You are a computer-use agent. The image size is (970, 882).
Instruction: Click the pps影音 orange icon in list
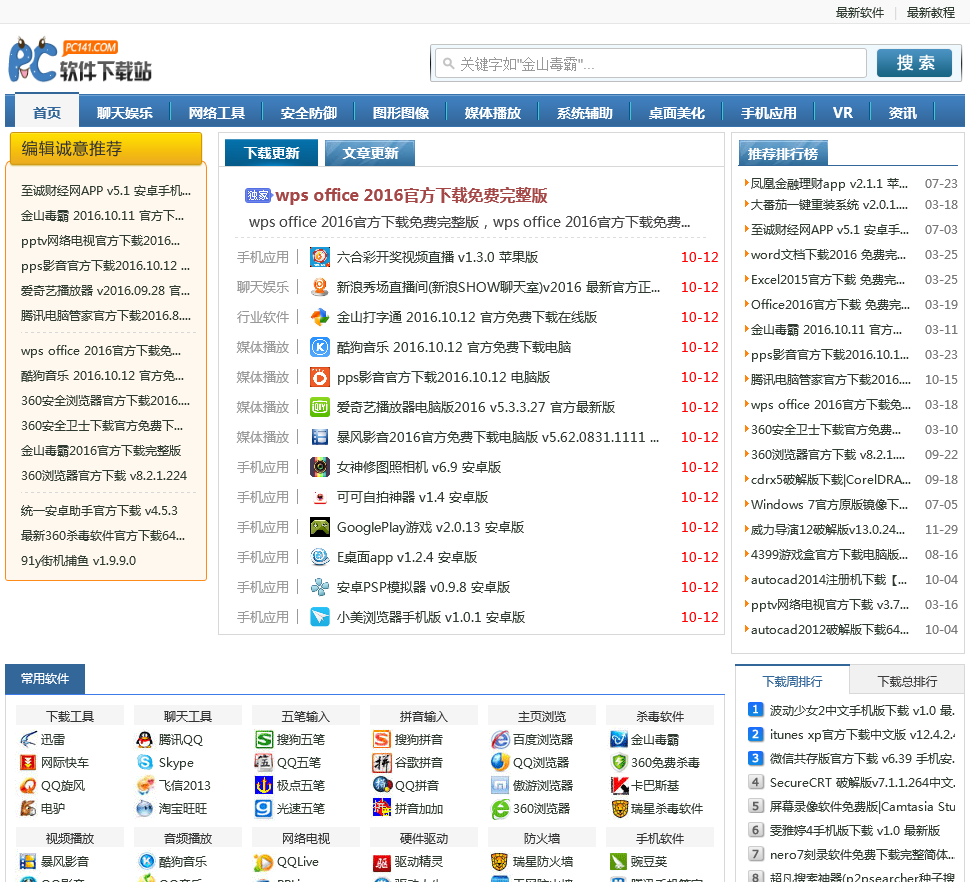coord(320,377)
